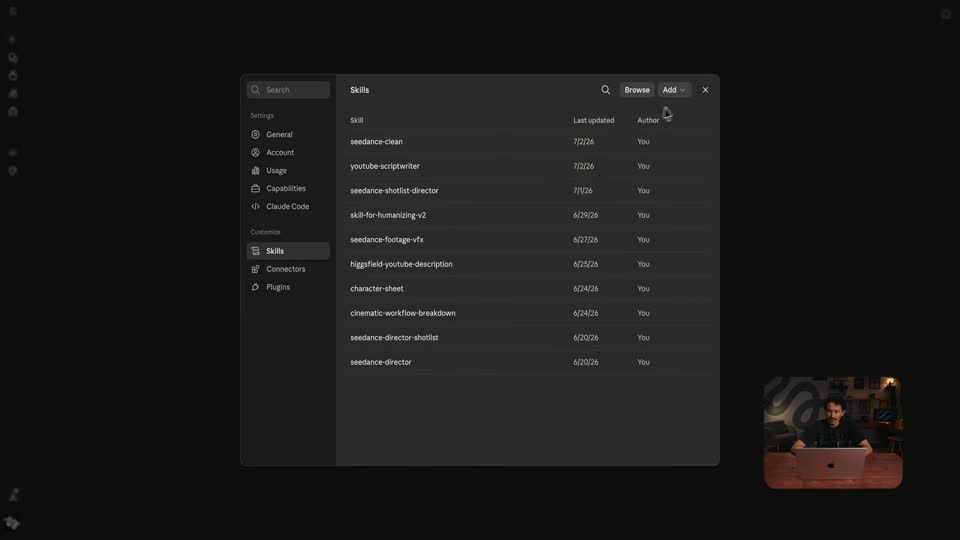Click the Connectors icon in the sidebar
This screenshot has height=540, width=960.
(255, 269)
